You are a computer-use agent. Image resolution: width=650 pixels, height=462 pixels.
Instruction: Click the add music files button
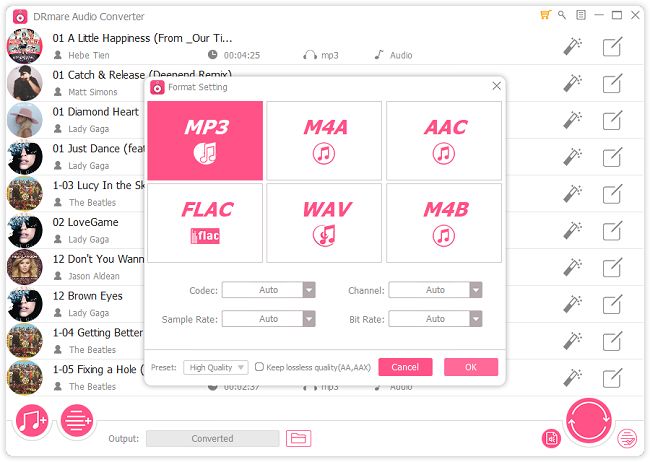click(32, 421)
